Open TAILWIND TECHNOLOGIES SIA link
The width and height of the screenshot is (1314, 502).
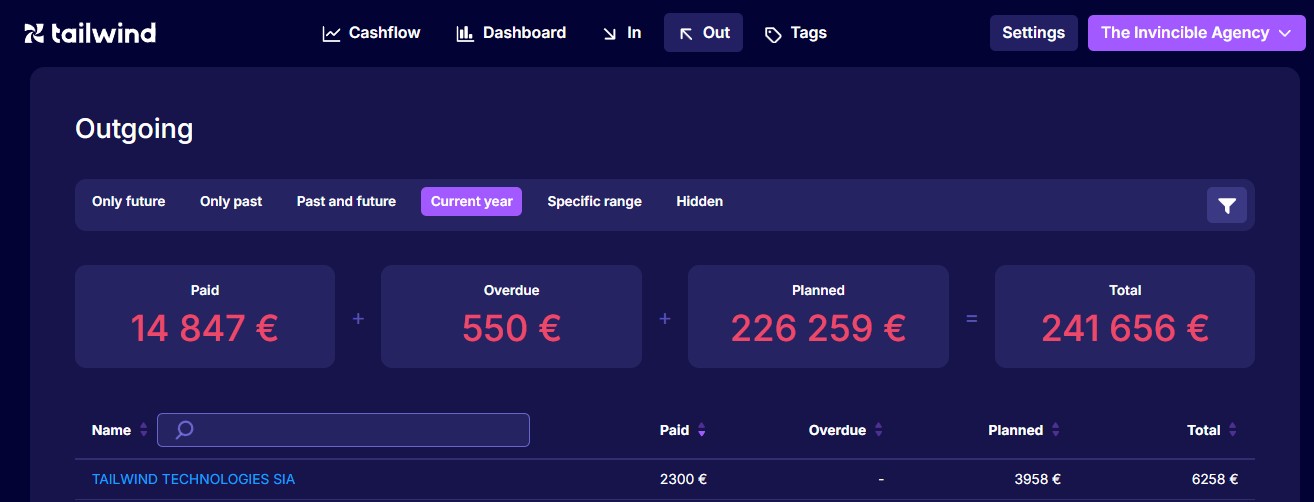[193, 479]
